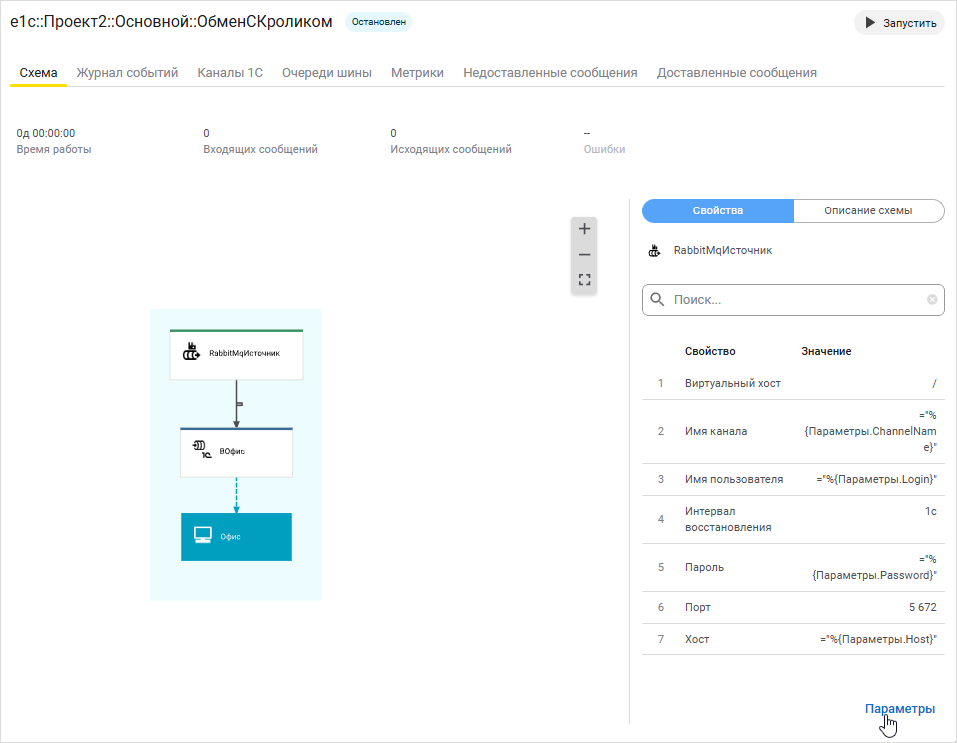The width and height of the screenshot is (957, 743).
Task: Click the zoom out icon on the diagram
Action: tap(584, 254)
